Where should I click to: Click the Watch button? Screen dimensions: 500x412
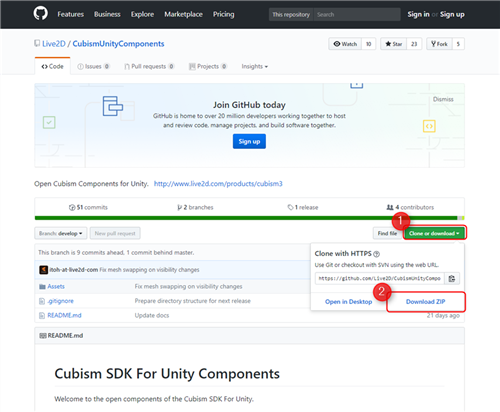pos(345,44)
